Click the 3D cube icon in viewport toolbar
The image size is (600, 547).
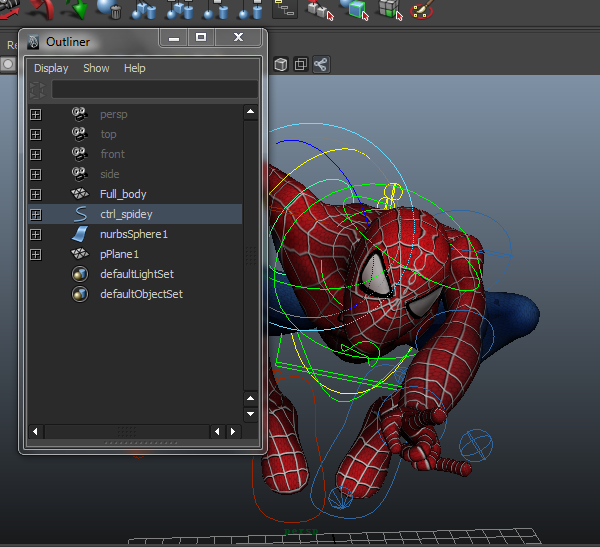[281, 64]
